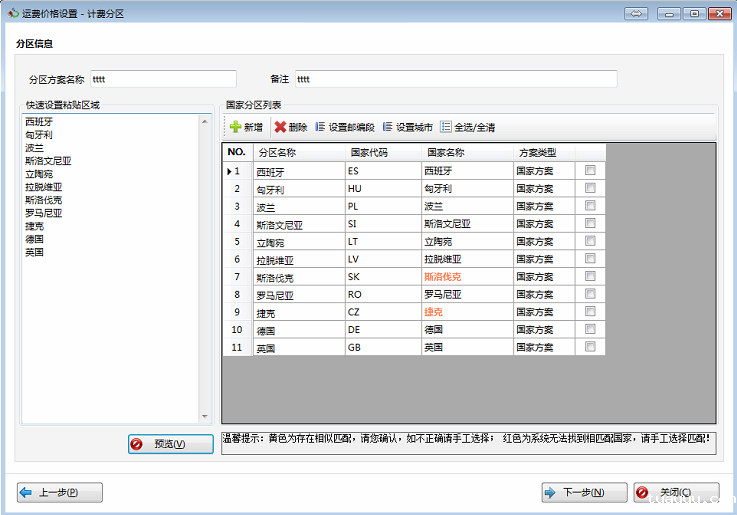
Task: Click the 分区名称 column header
Action: (x=299, y=152)
